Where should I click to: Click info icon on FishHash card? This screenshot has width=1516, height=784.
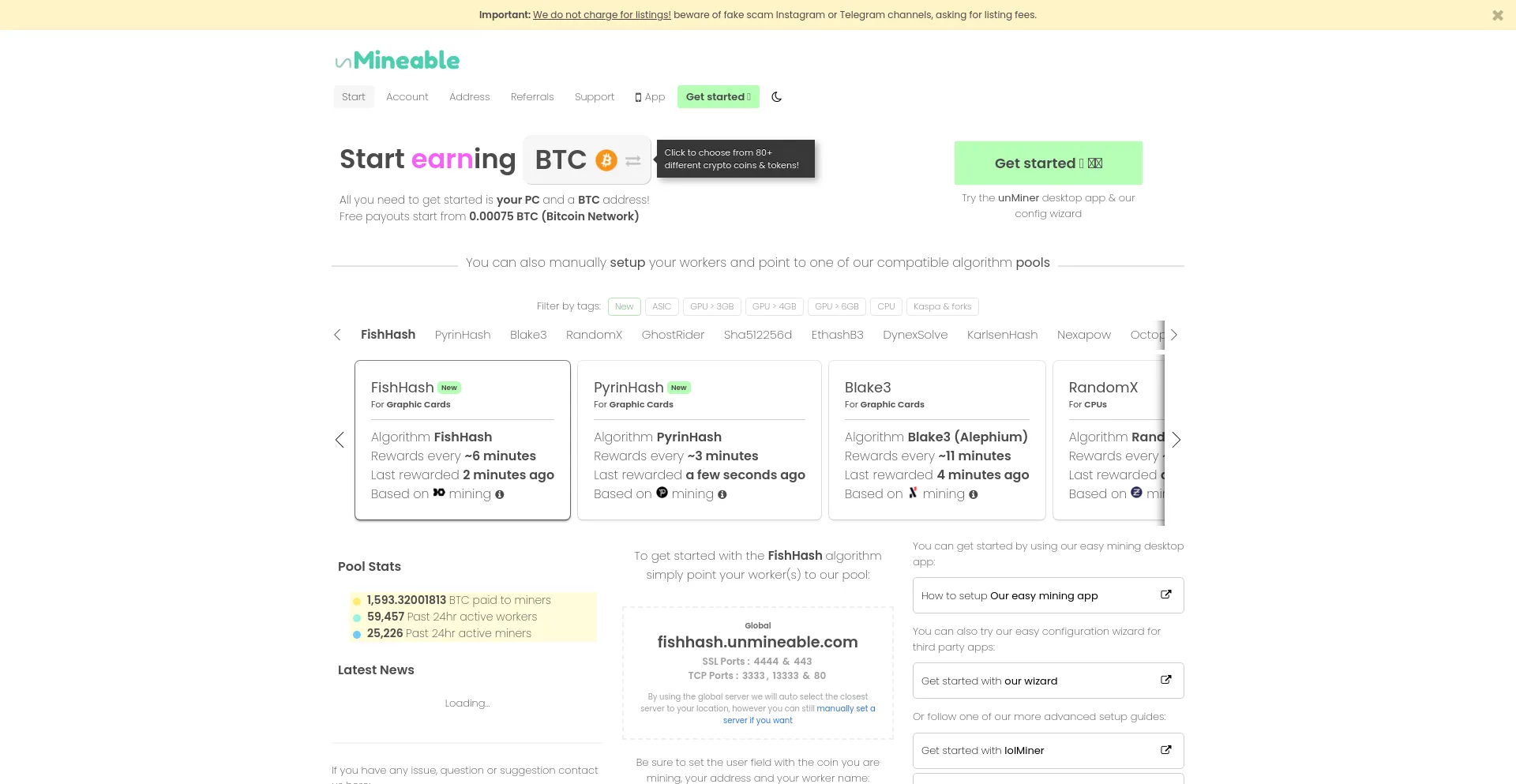tap(499, 494)
